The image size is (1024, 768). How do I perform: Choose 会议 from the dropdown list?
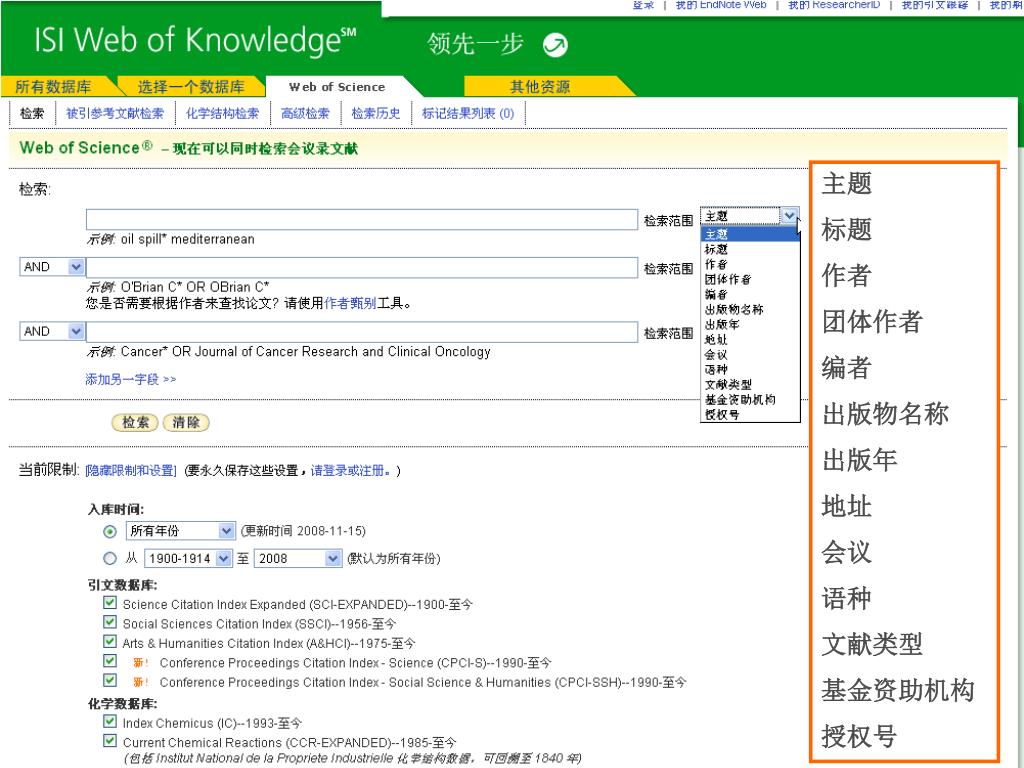(x=750, y=355)
